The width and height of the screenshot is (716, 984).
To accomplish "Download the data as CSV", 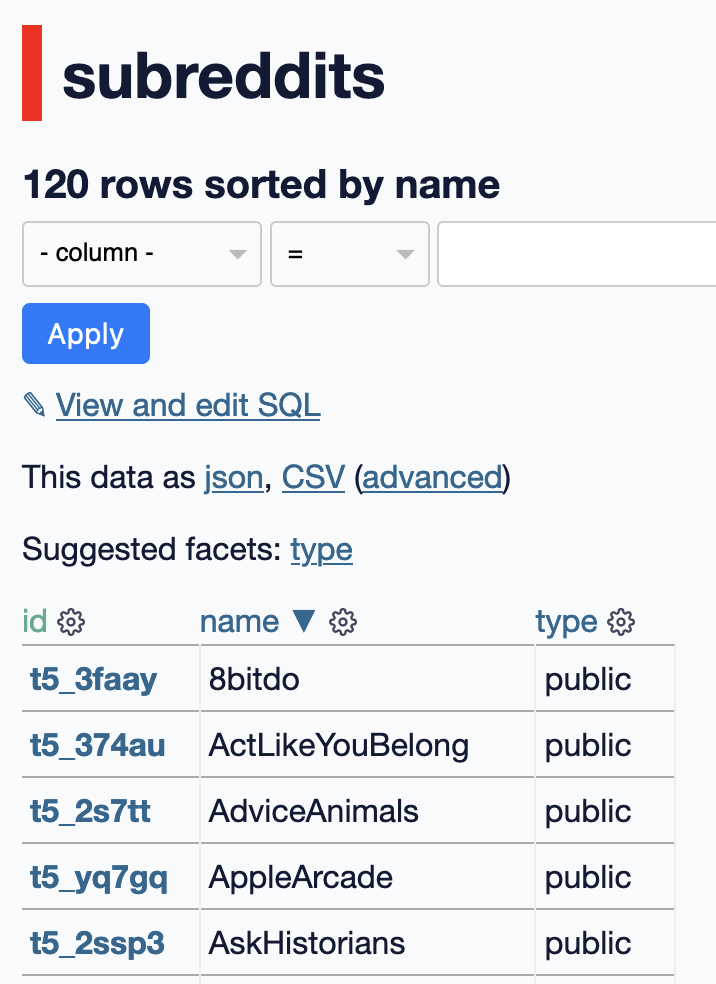I will tap(313, 478).
